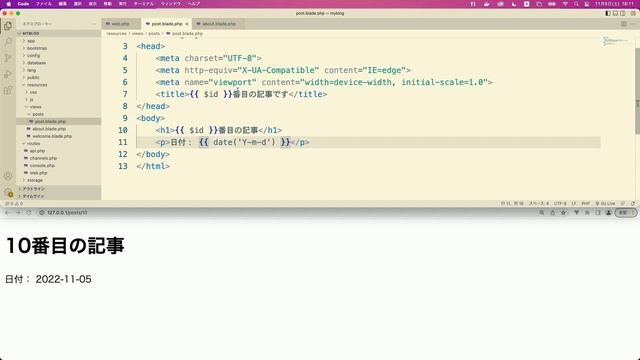The height and width of the screenshot is (360, 640).
Task: Click UTF-8 encoding in status bar
Action: 560,203
